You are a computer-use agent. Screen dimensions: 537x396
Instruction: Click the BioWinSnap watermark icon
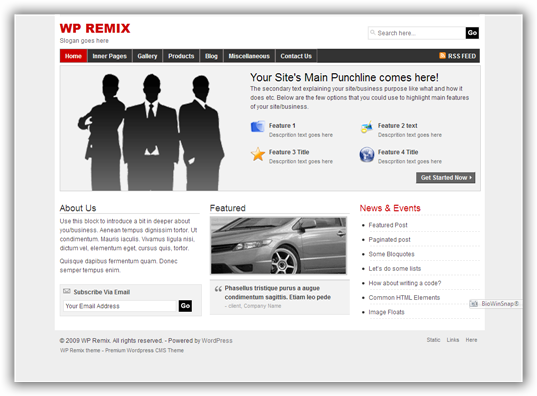click(x=474, y=304)
